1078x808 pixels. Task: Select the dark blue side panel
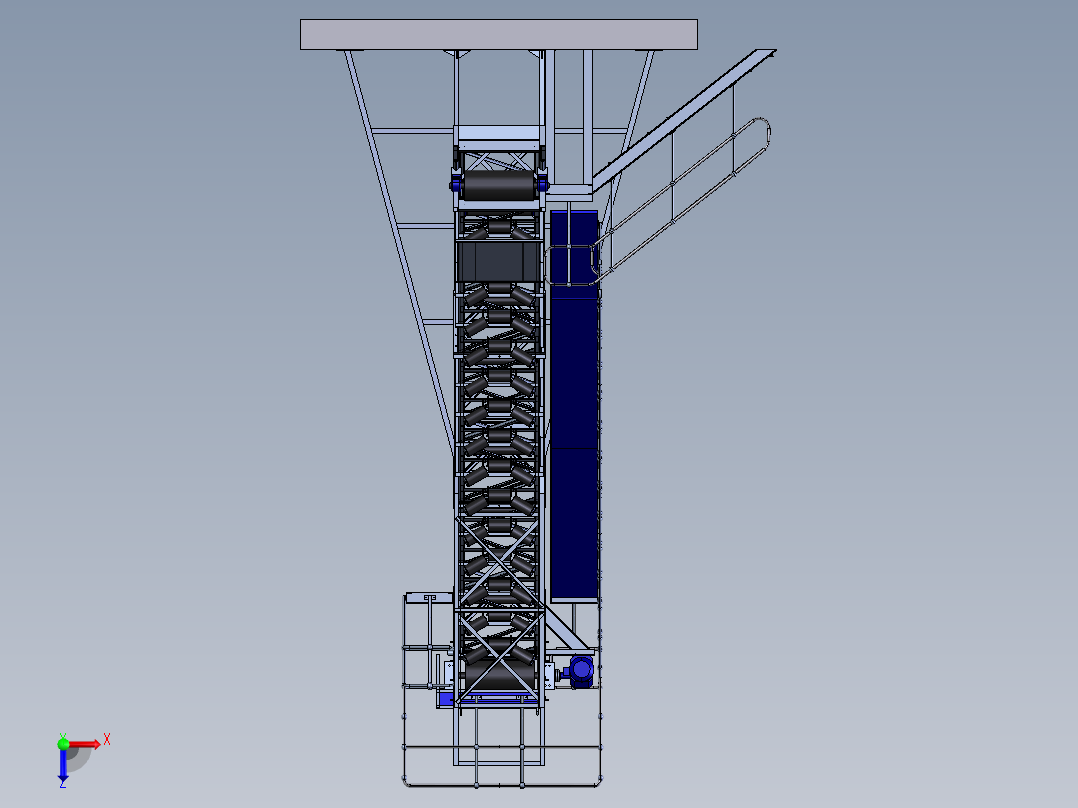[575, 406]
